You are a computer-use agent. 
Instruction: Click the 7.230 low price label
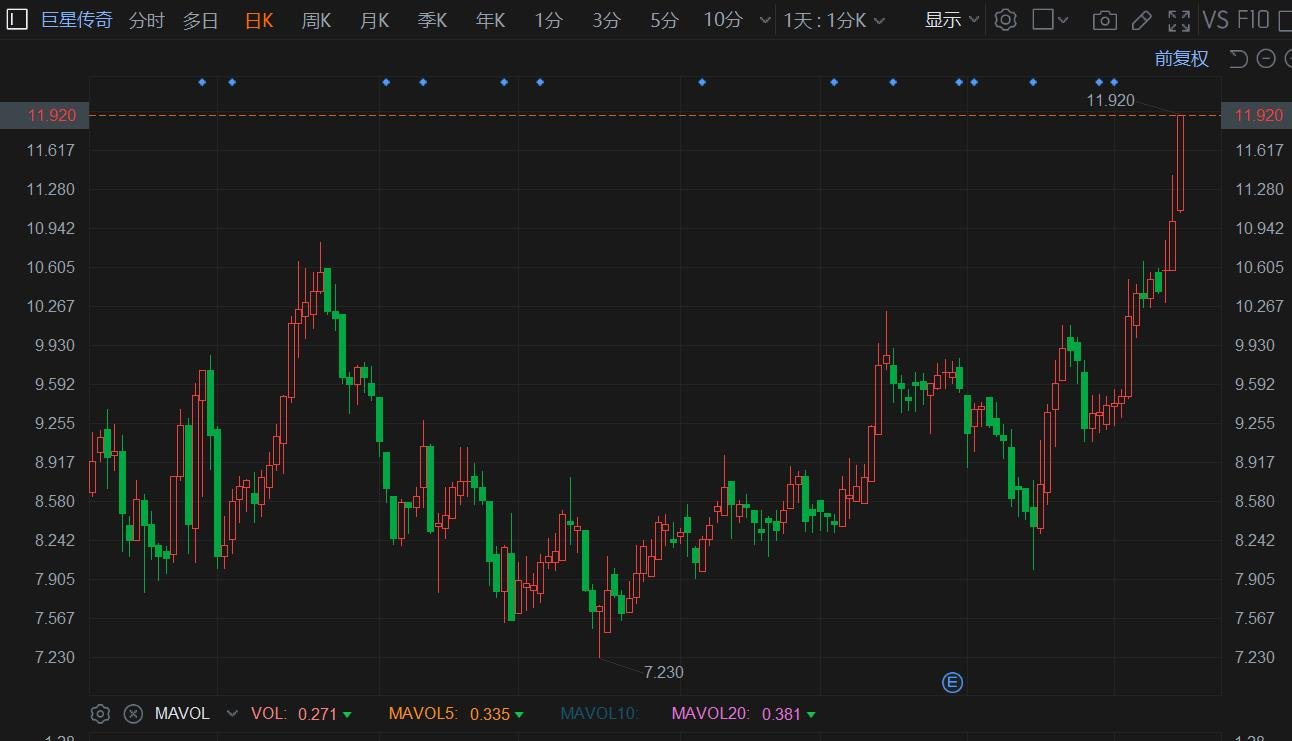664,672
